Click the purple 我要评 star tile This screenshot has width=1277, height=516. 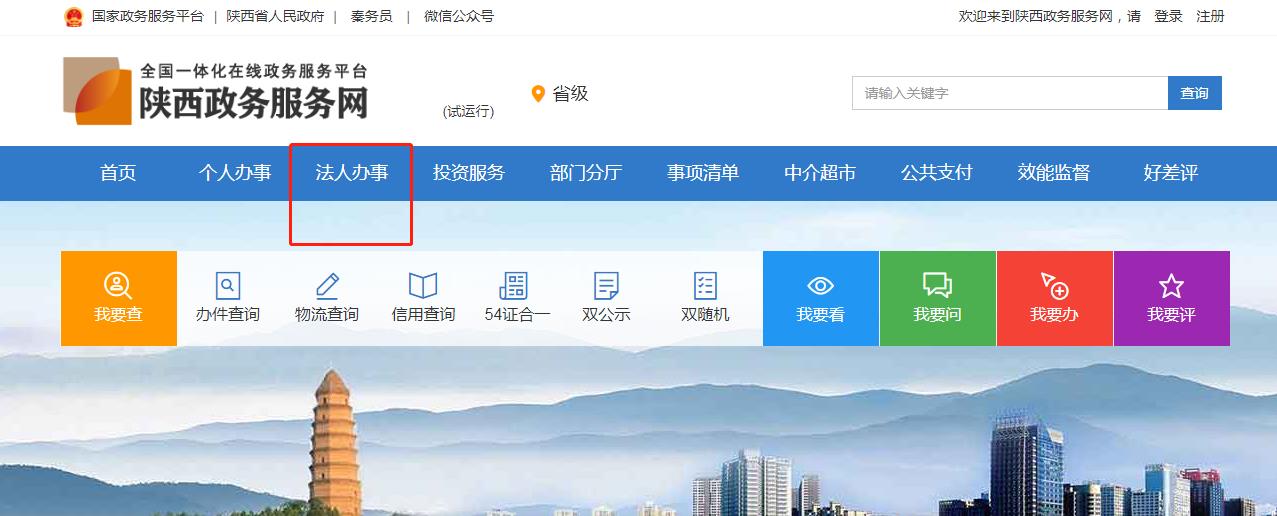(x=1171, y=298)
